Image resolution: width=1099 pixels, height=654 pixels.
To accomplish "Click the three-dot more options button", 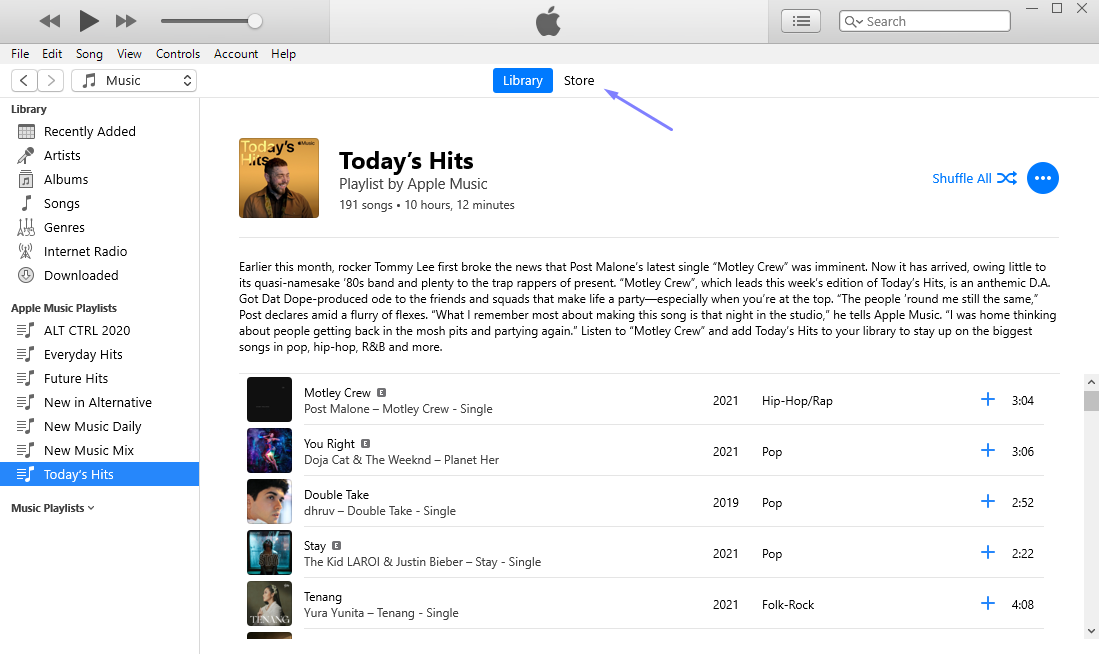I will tap(1043, 178).
